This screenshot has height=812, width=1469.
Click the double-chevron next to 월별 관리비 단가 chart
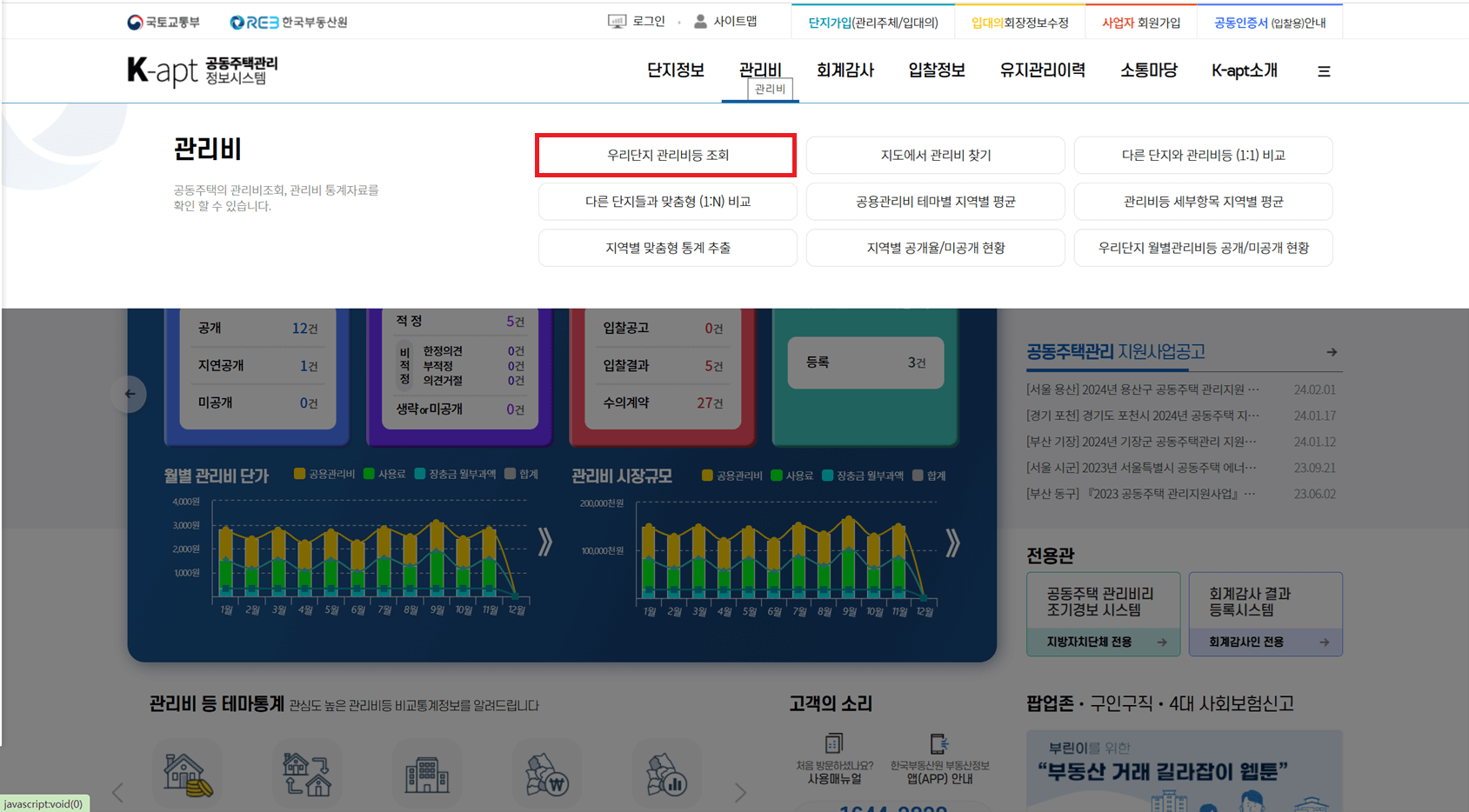(545, 541)
